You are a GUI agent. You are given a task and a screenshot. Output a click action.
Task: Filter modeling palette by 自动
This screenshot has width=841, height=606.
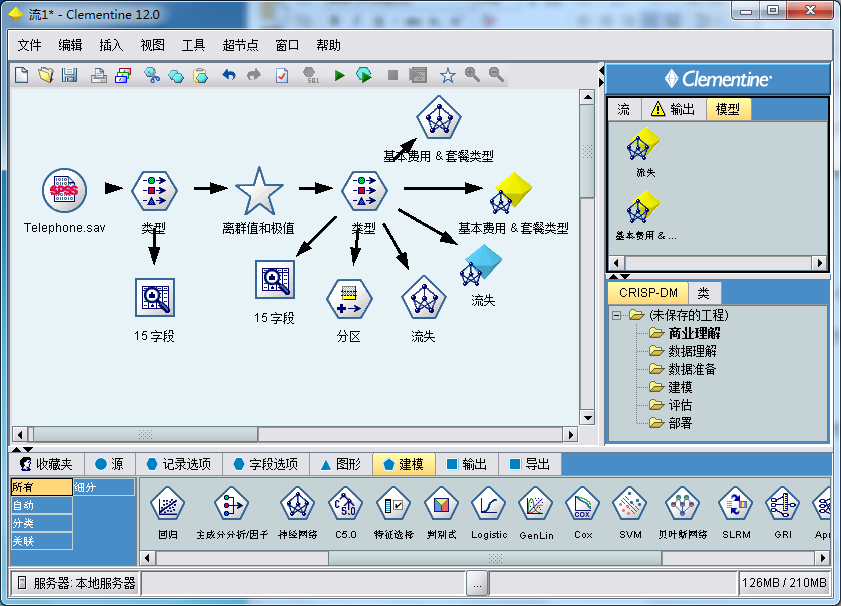[42, 505]
